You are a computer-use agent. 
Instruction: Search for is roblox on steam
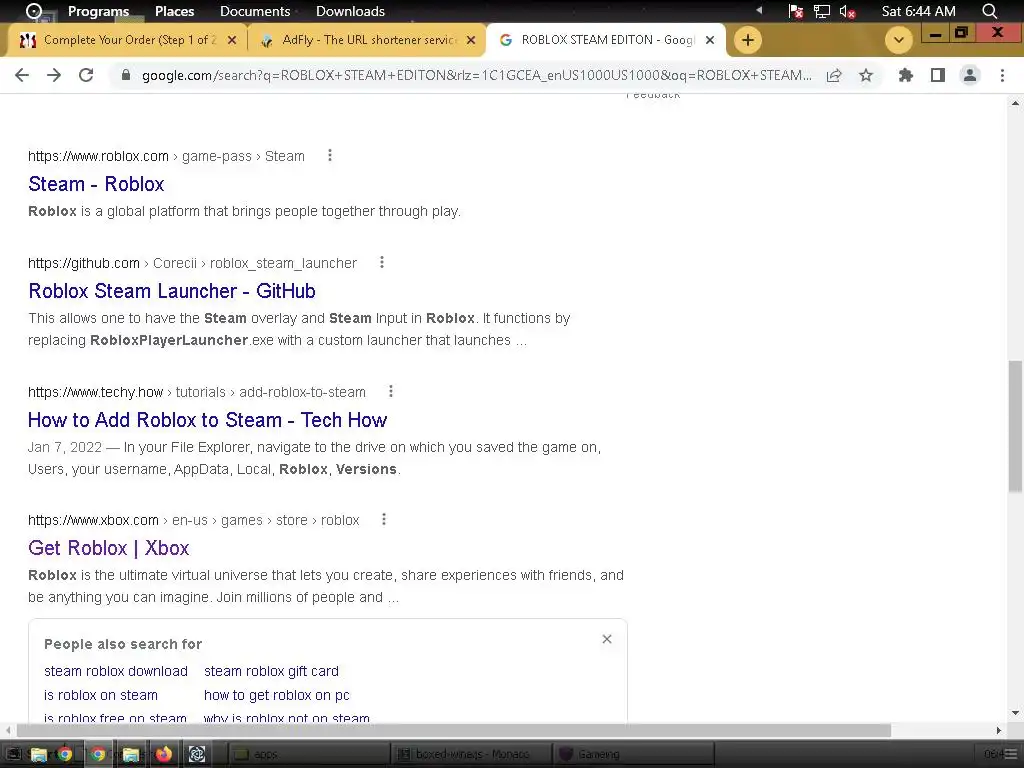101,696
